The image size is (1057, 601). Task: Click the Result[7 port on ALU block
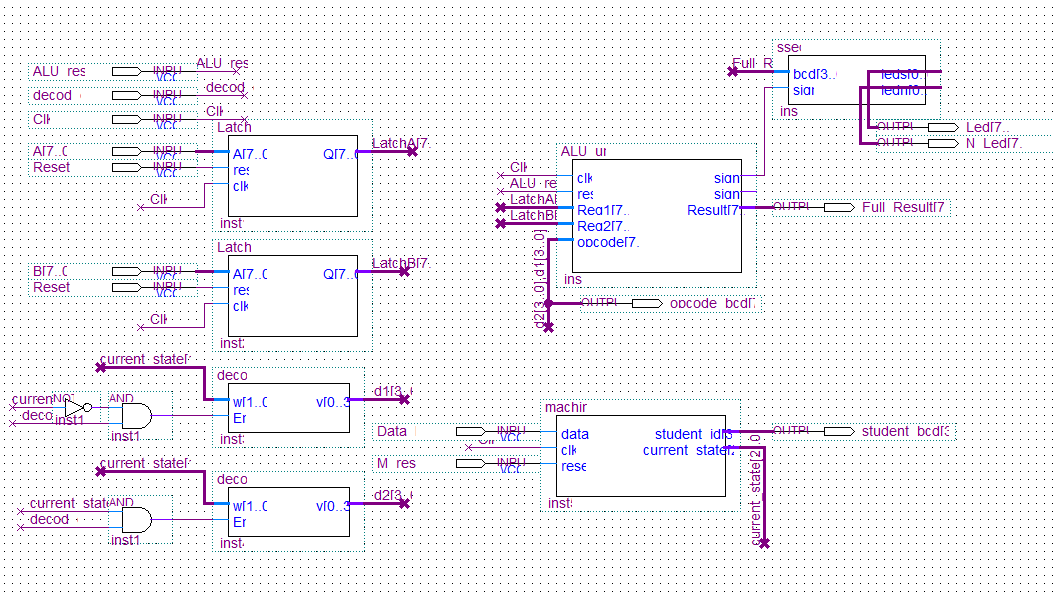pyautogui.click(x=713, y=210)
